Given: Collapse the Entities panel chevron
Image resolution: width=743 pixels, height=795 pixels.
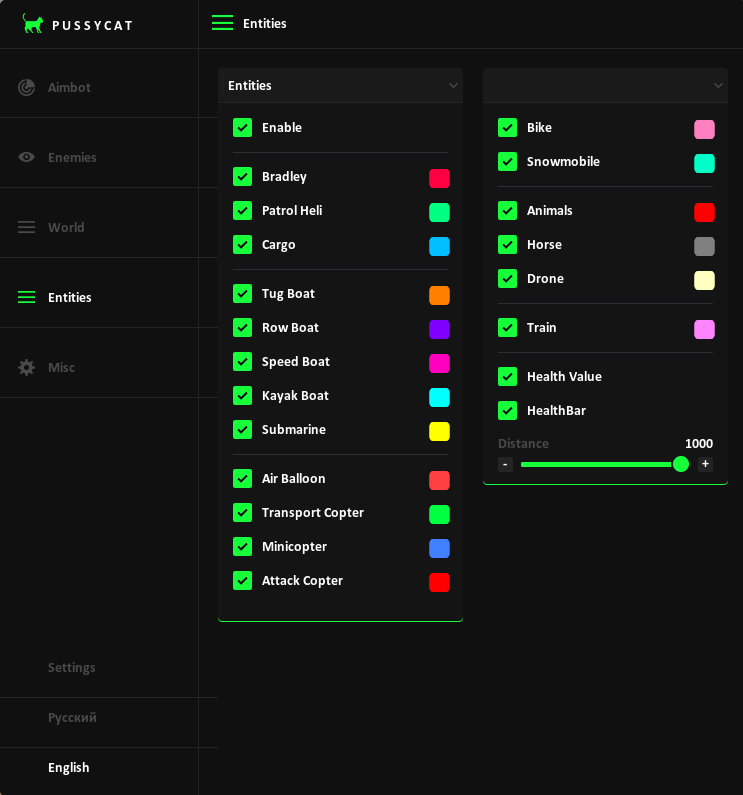Looking at the screenshot, I should point(453,86).
